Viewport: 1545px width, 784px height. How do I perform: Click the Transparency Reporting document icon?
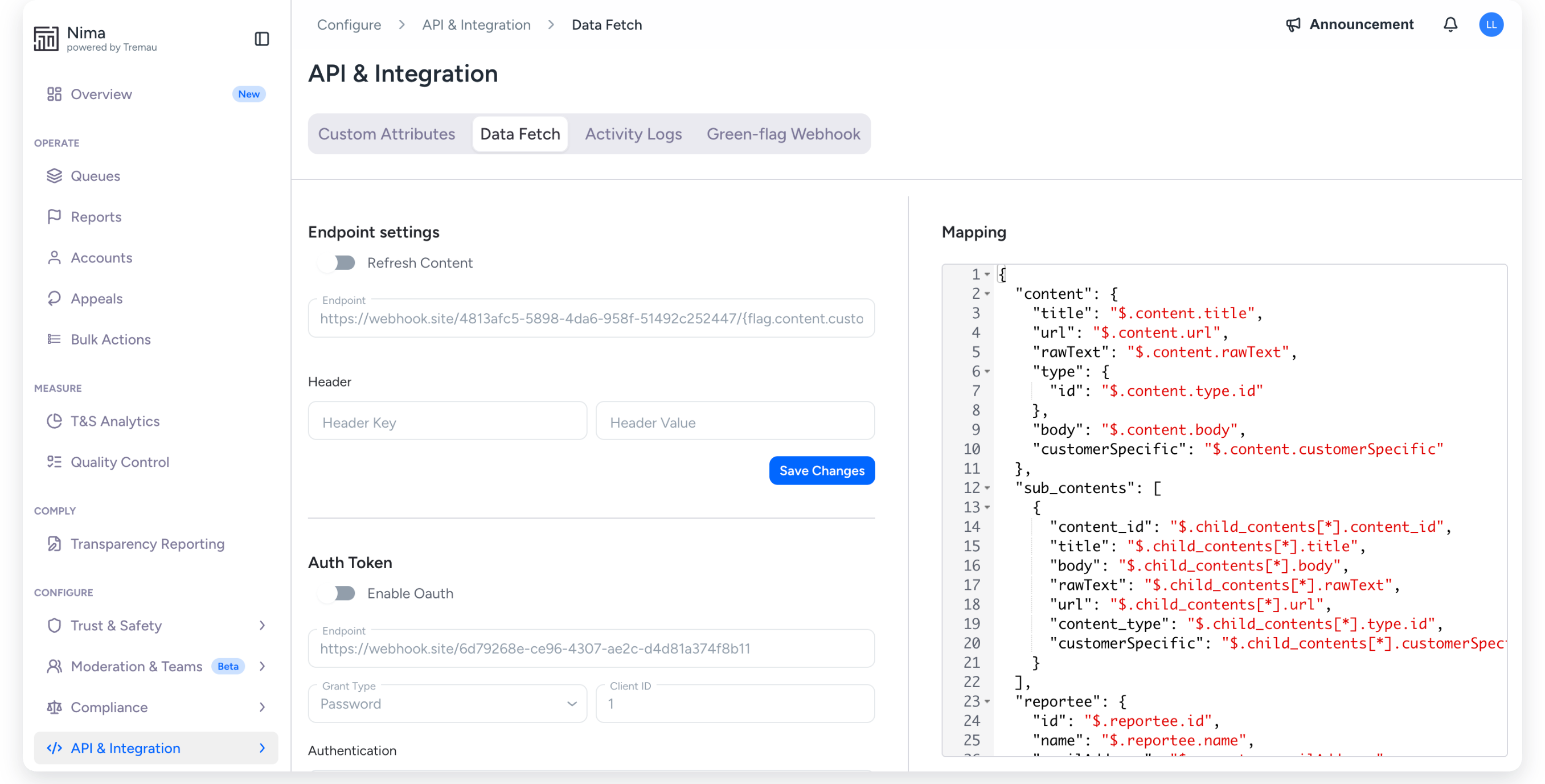point(55,544)
